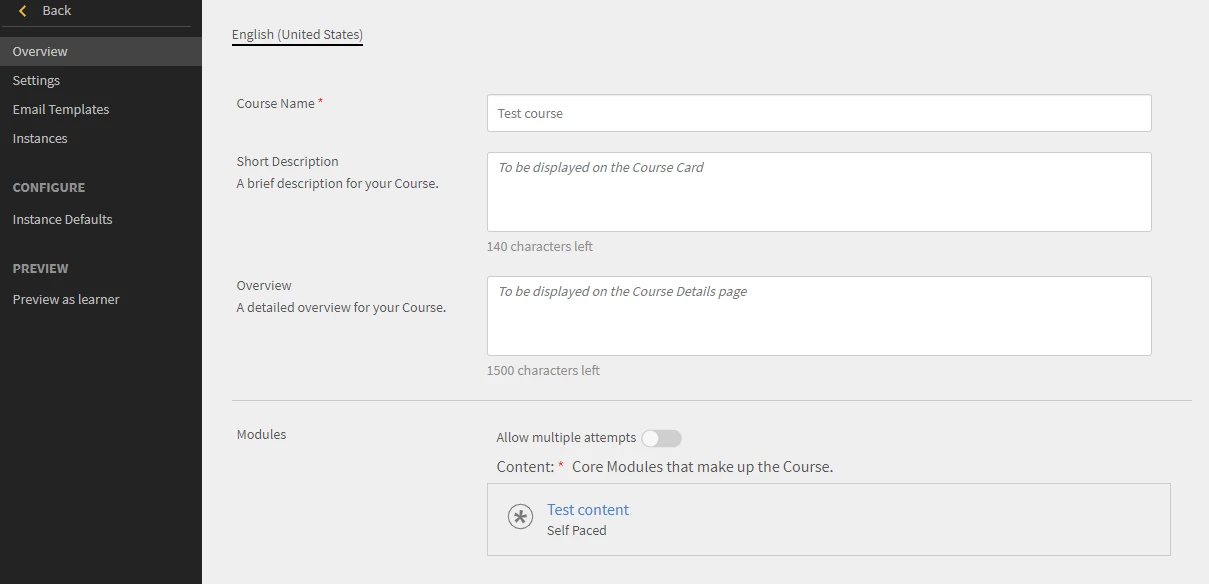Select the English (United States) language tab
1209x584 pixels.
[x=297, y=35]
